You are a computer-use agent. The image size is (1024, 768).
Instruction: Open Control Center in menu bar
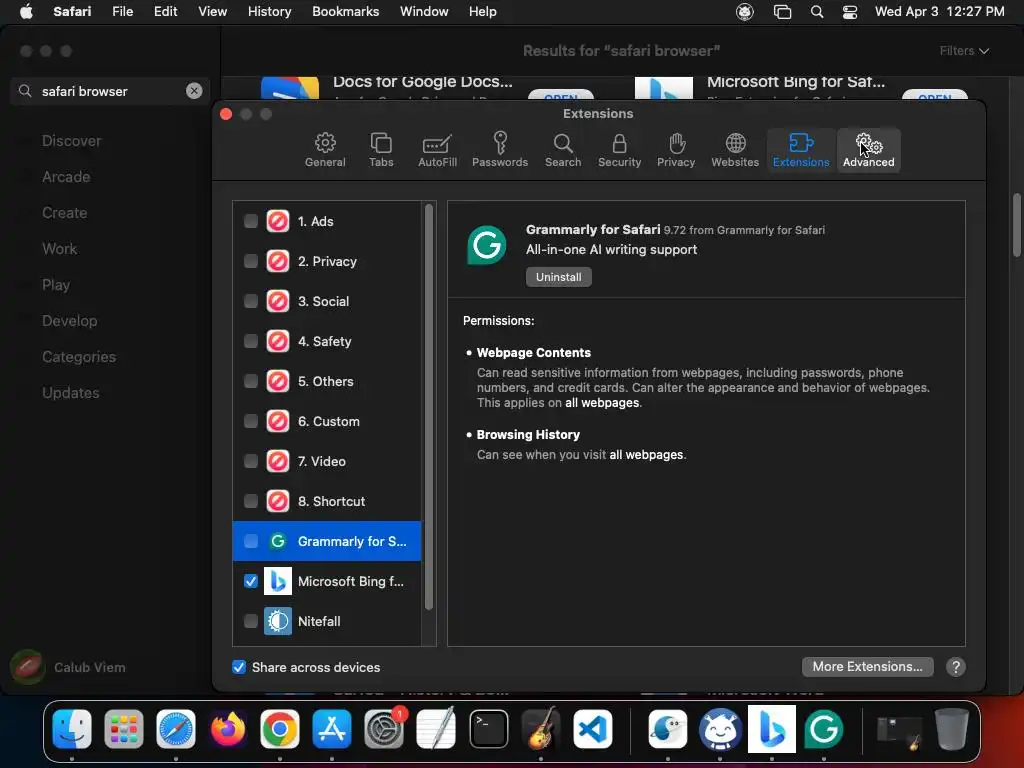[x=850, y=12]
